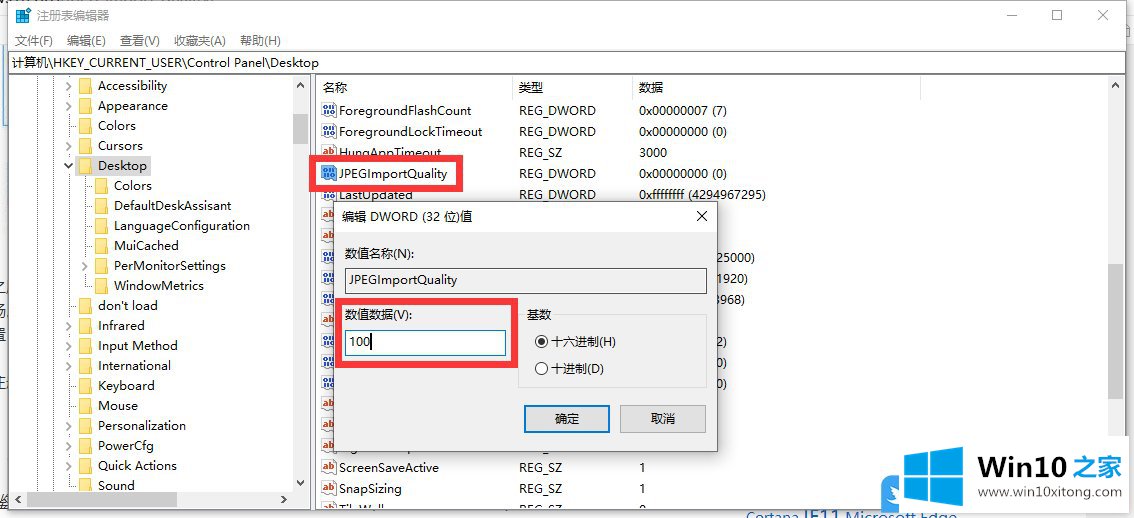This screenshot has height=518, width=1134.
Task: Expand the Accessibility key
Action: [69, 86]
